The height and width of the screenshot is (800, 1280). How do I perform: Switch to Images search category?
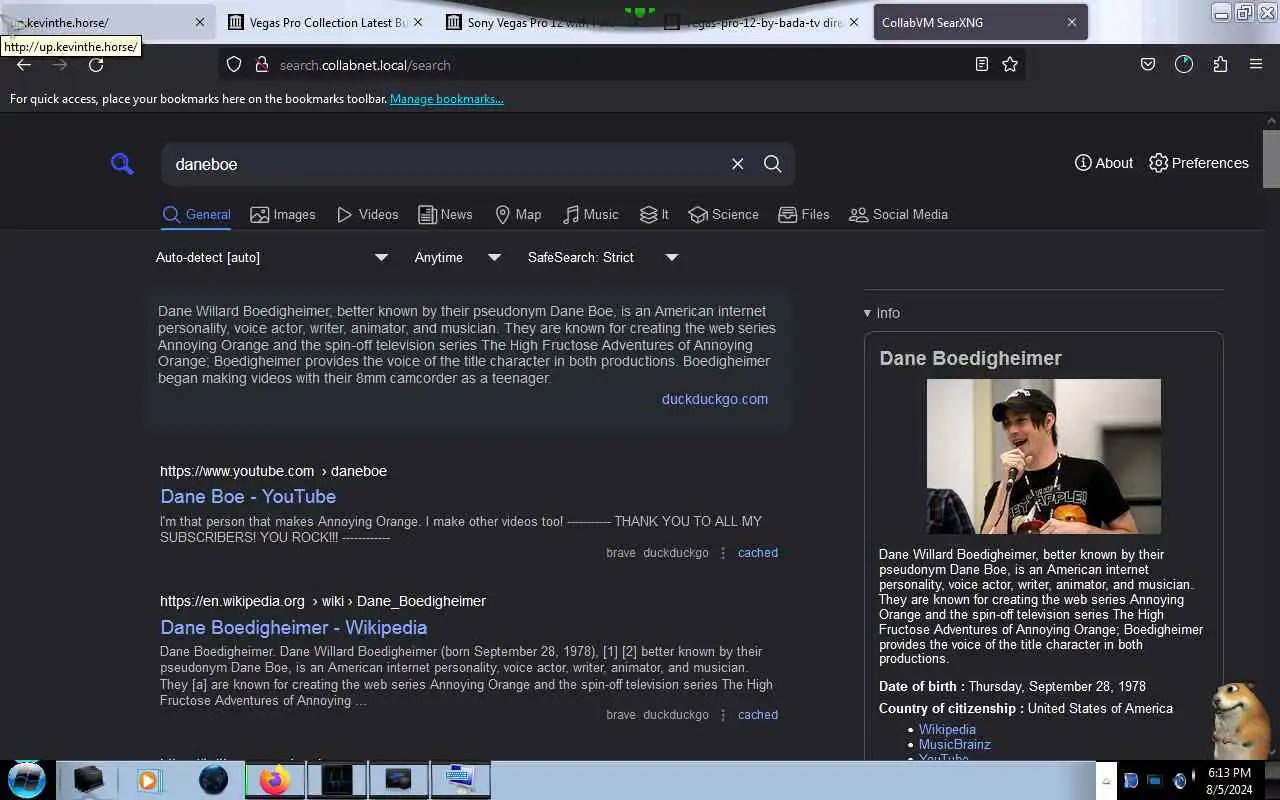[x=283, y=214]
